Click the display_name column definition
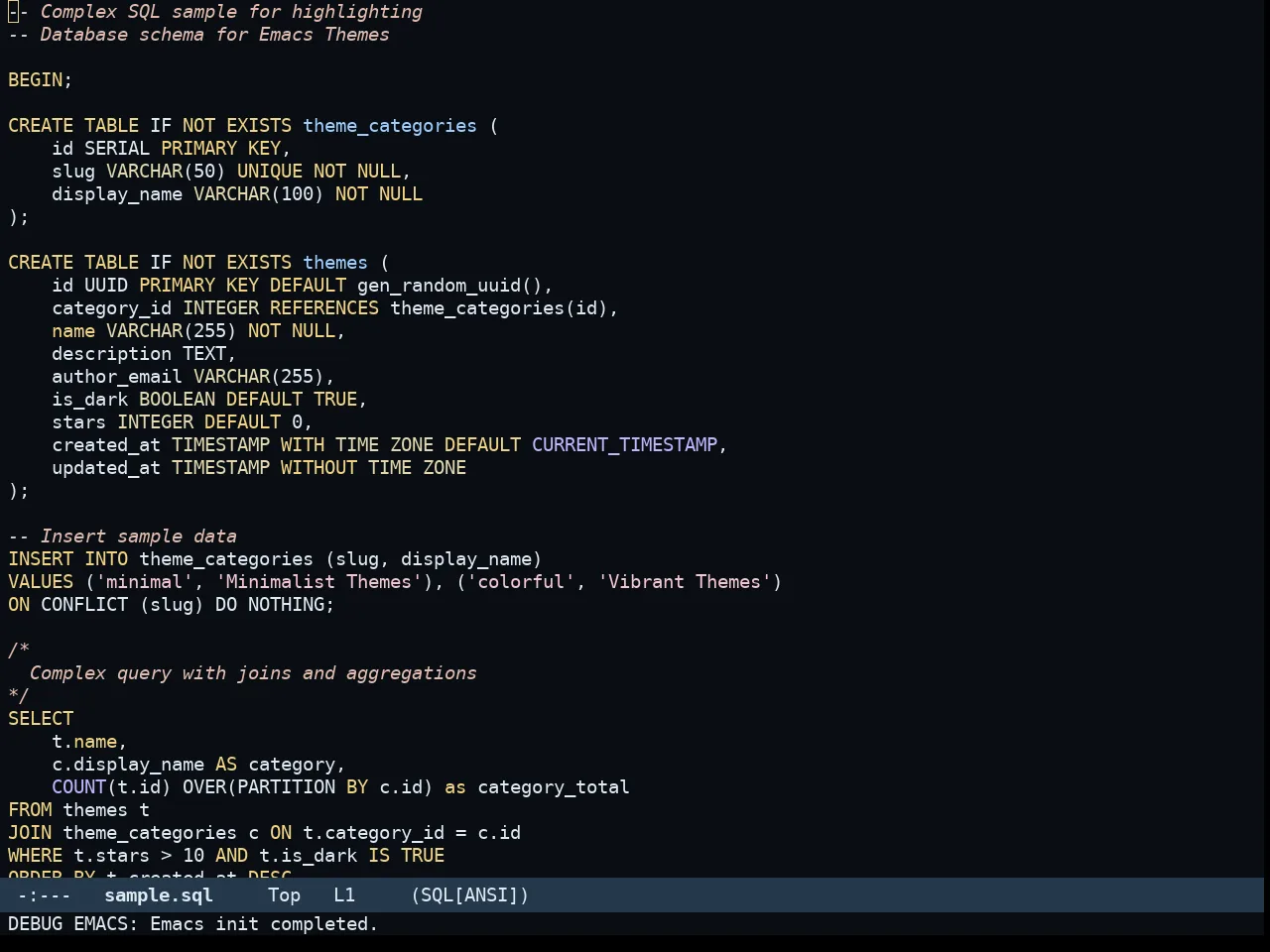1270x952 pixels. click(x=237, y=194)
